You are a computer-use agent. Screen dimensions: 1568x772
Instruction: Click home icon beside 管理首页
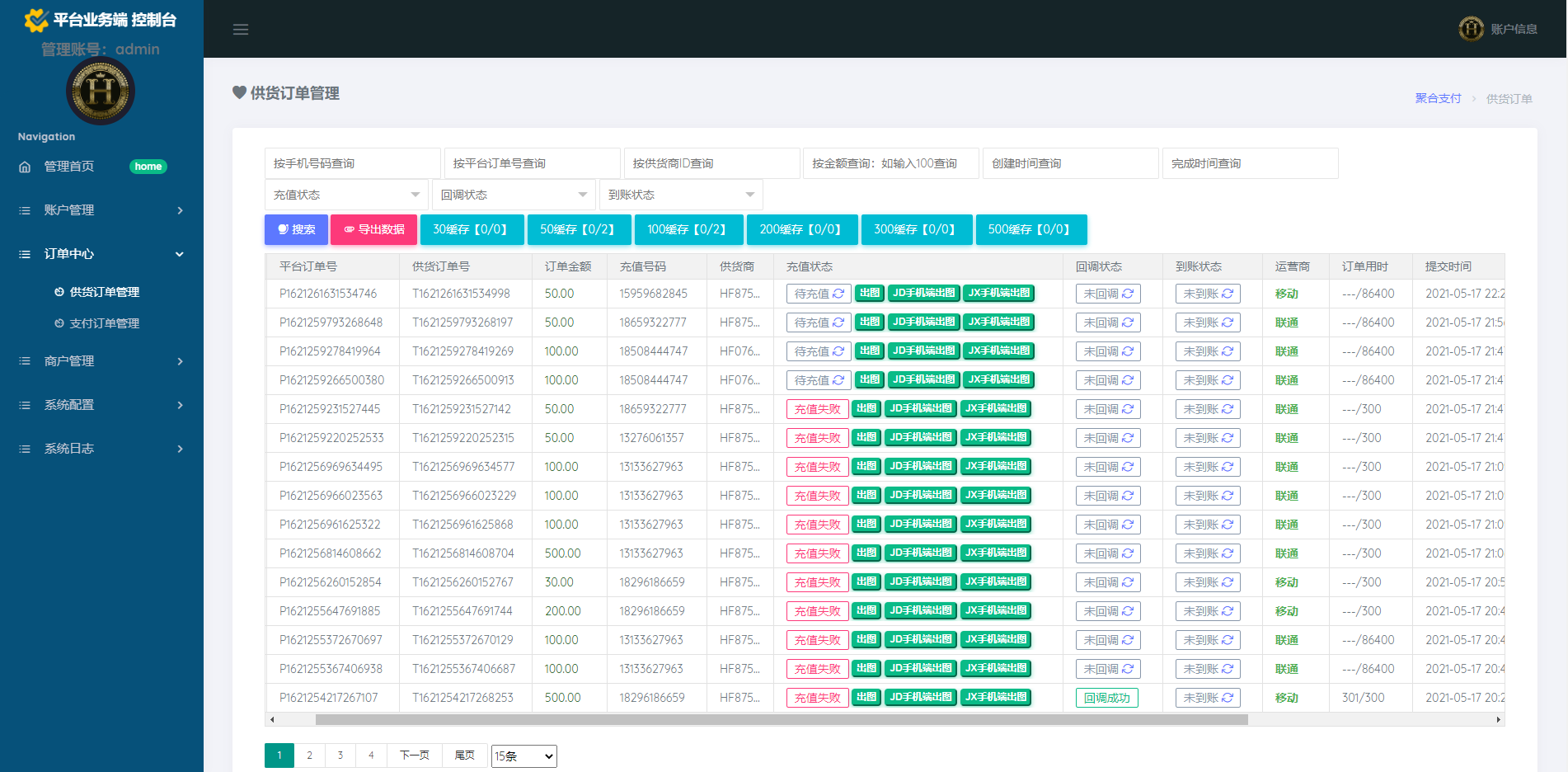[25, 166]
